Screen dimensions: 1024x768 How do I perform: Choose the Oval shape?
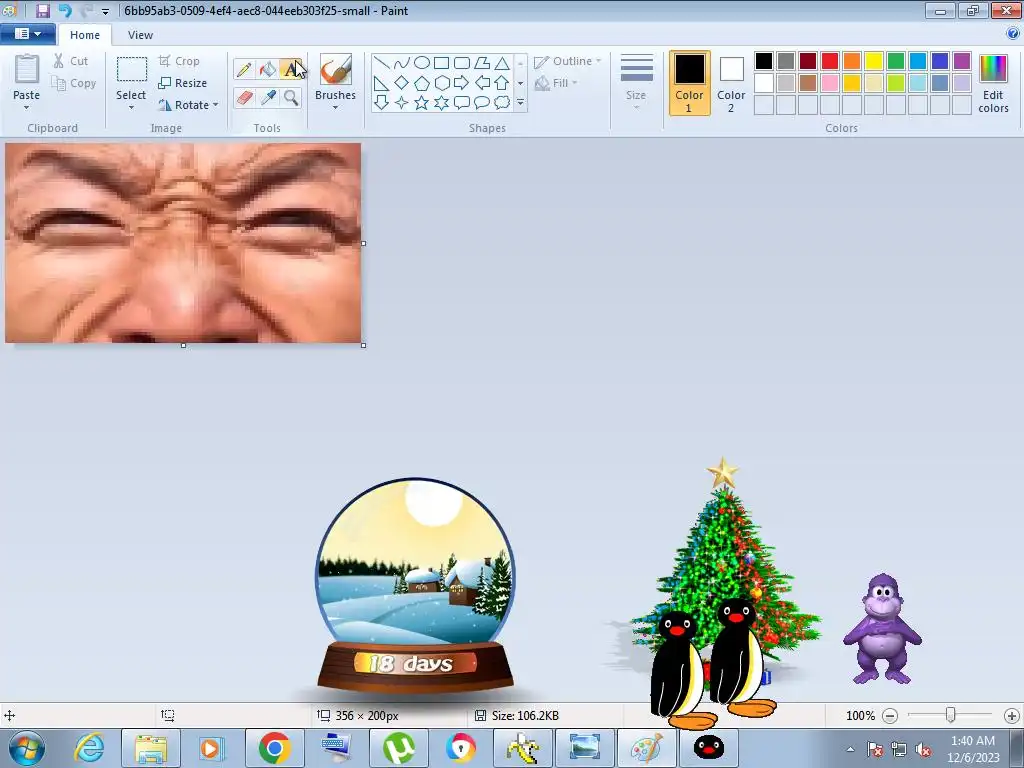pos(422,63)
